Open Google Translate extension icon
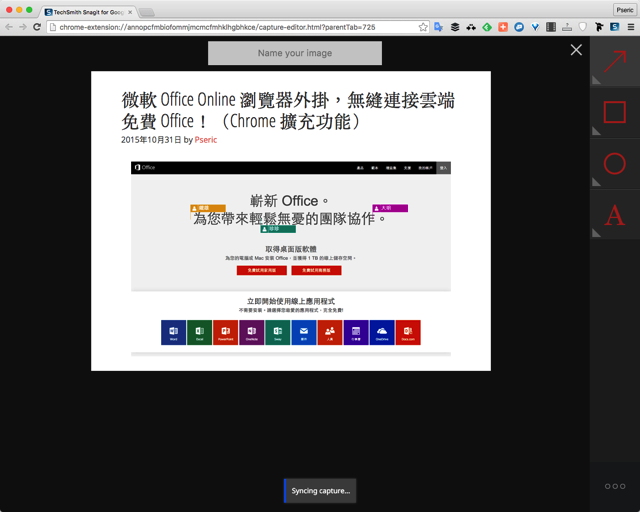Screen dimensions: 640x512 pyautogui.click(x=439, y=27)
